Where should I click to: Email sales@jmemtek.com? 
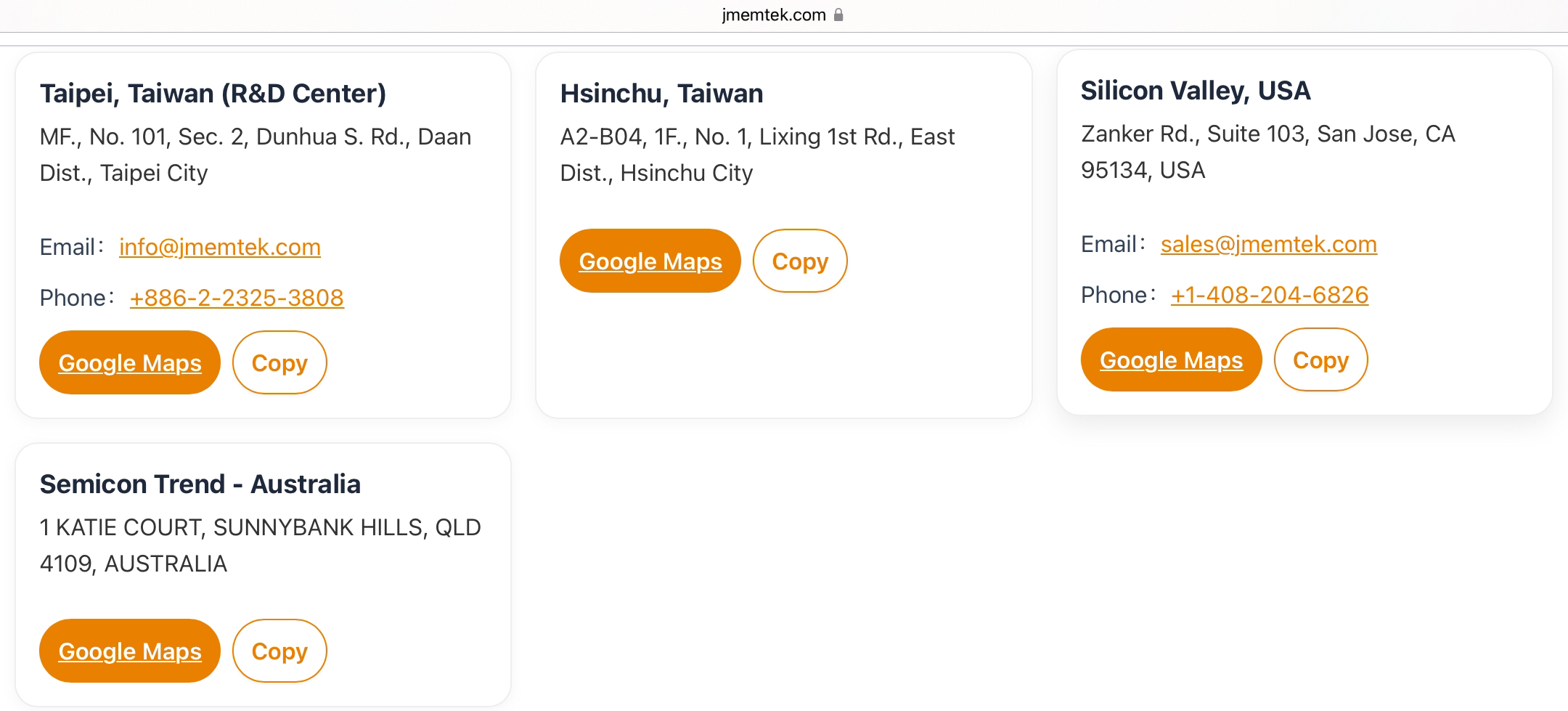1268,244
